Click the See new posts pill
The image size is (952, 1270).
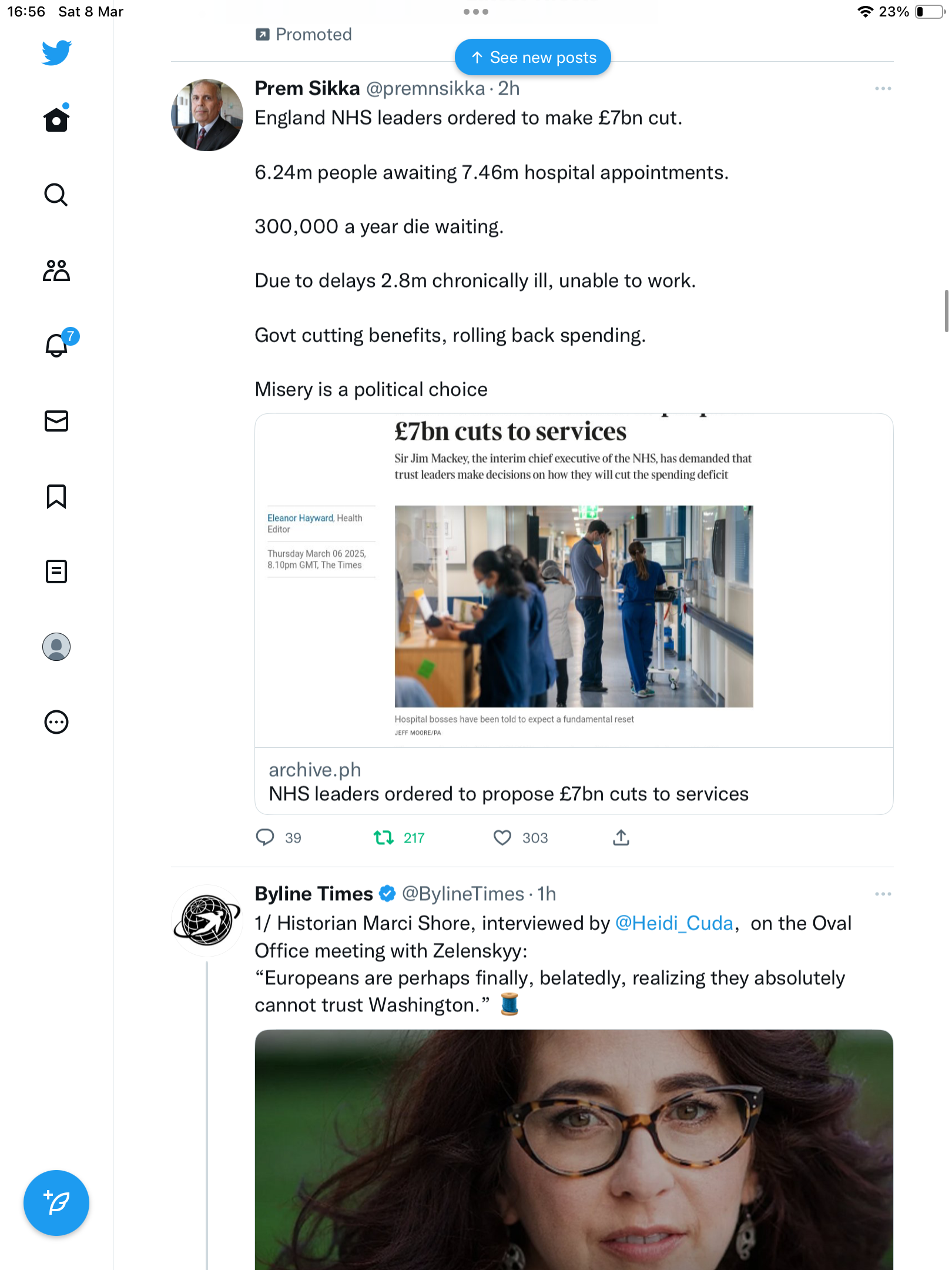[533, 57]
